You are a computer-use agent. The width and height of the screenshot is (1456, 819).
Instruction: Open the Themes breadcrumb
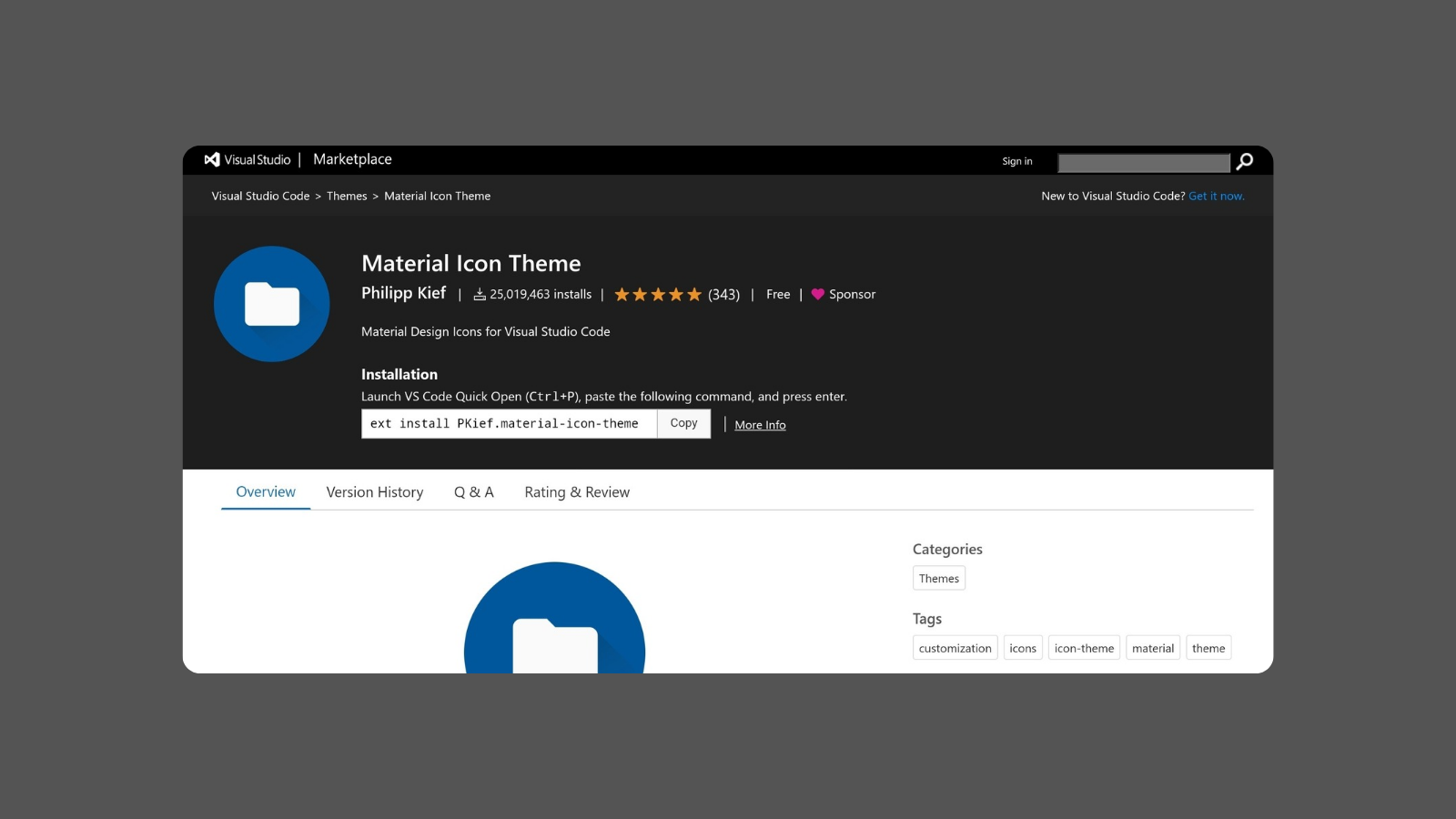click(x=347, y=196)
